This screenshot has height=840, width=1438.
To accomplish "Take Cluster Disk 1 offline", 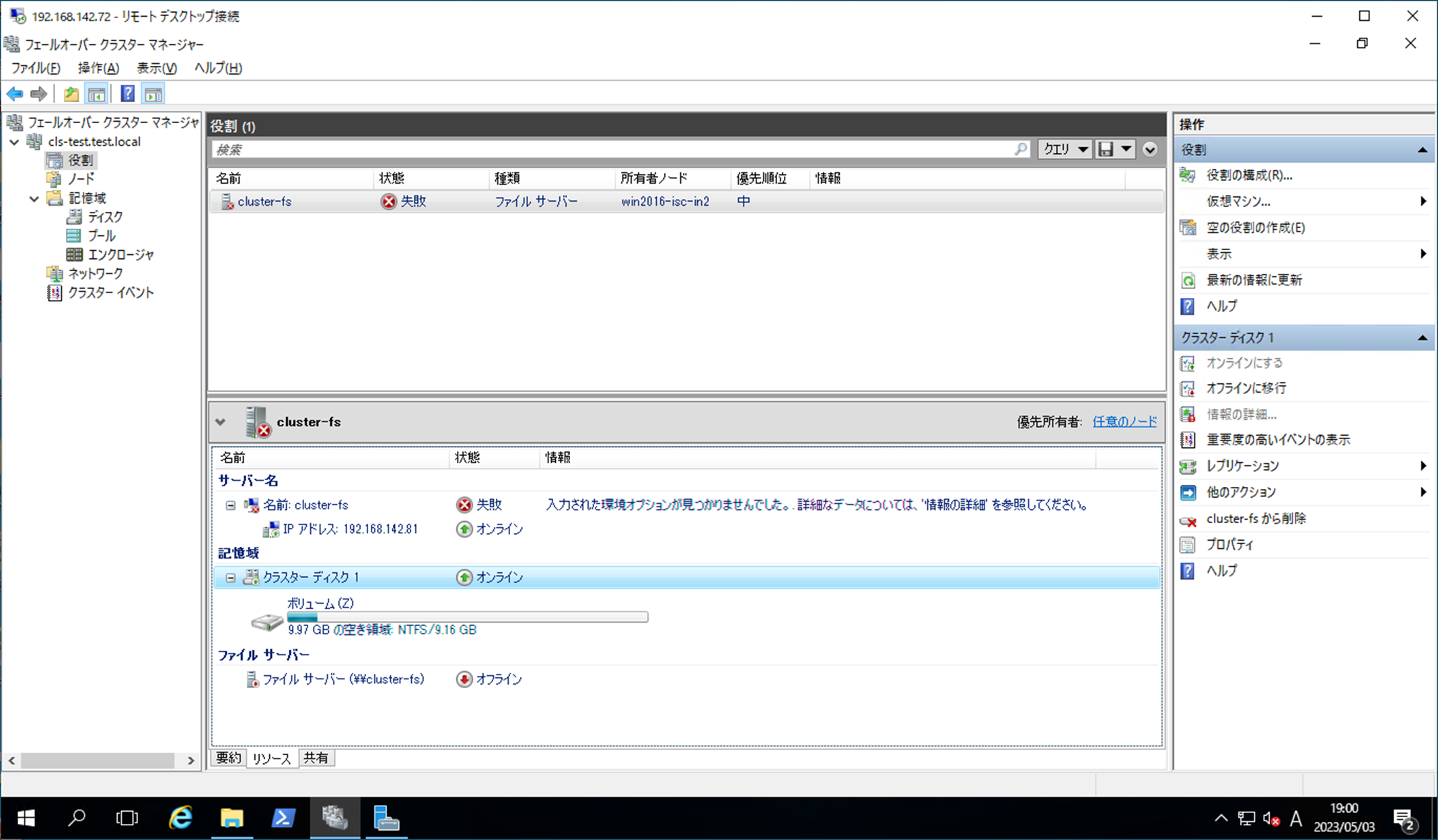I will tap(1246, 388).
